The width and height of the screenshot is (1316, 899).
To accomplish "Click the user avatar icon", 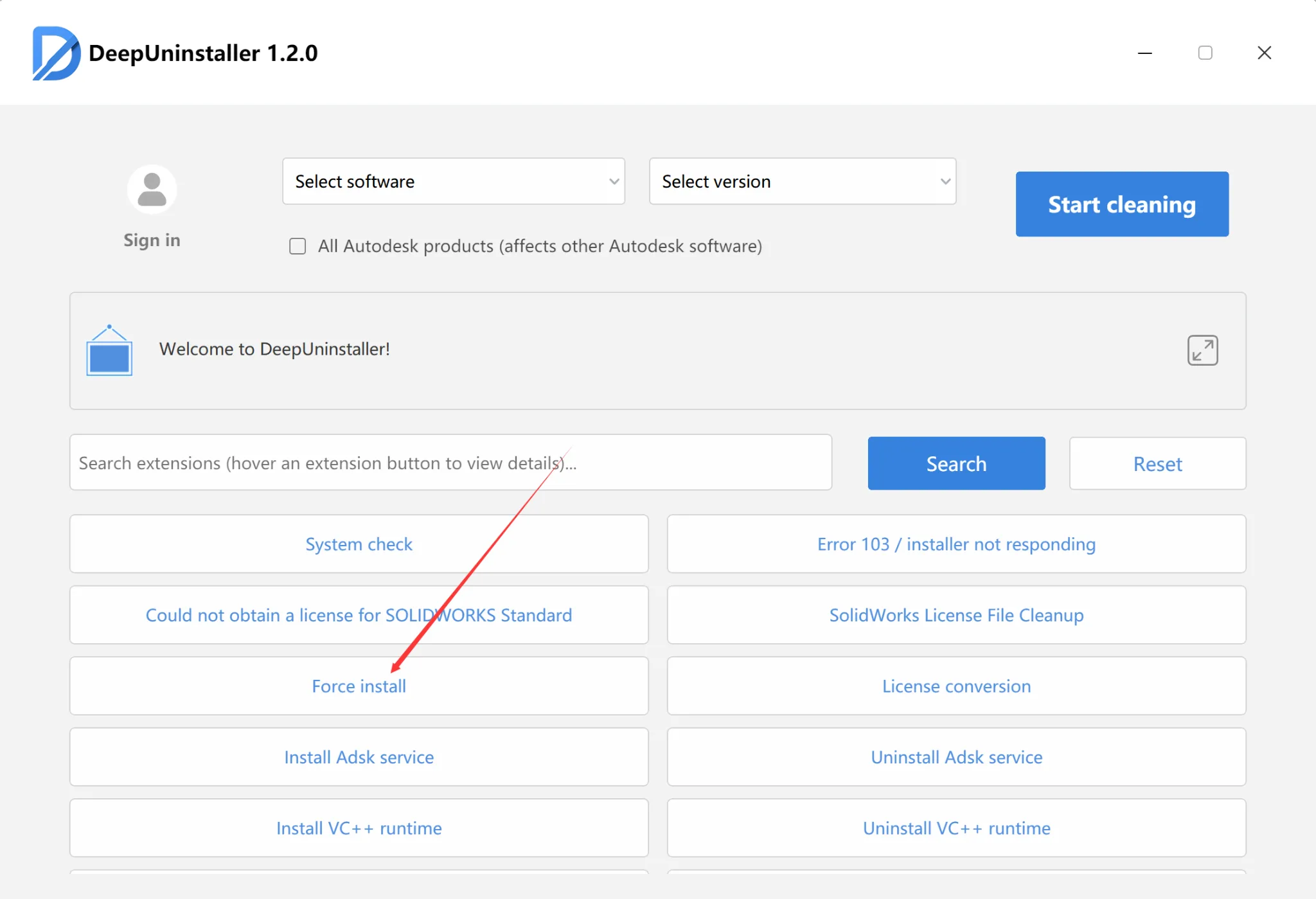I will pos(152,190).
